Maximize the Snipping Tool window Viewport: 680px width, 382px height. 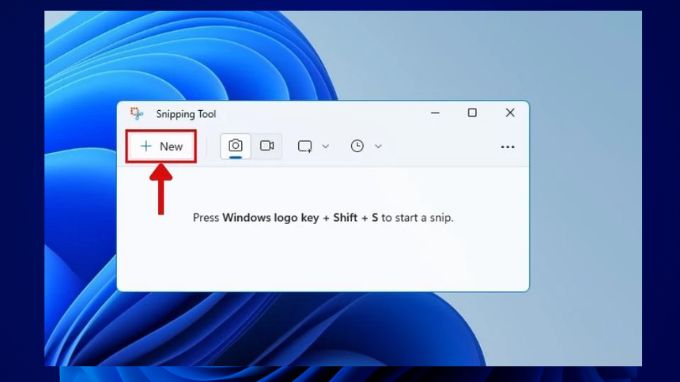472,113
